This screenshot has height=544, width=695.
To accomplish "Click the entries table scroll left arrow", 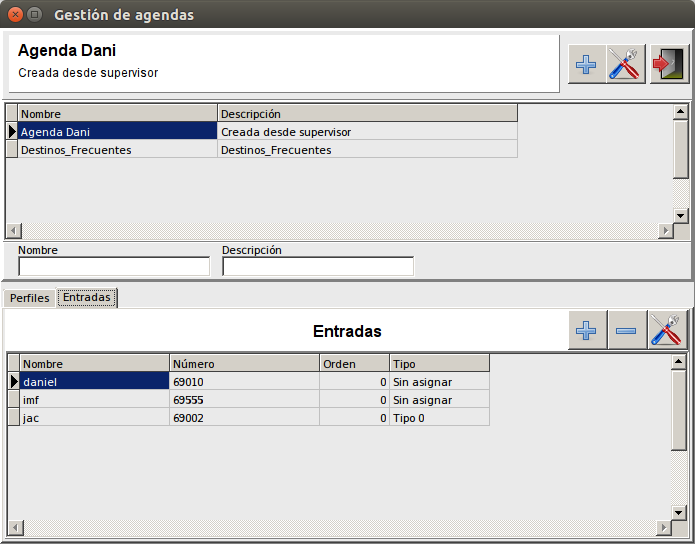I will click(16, 528).
